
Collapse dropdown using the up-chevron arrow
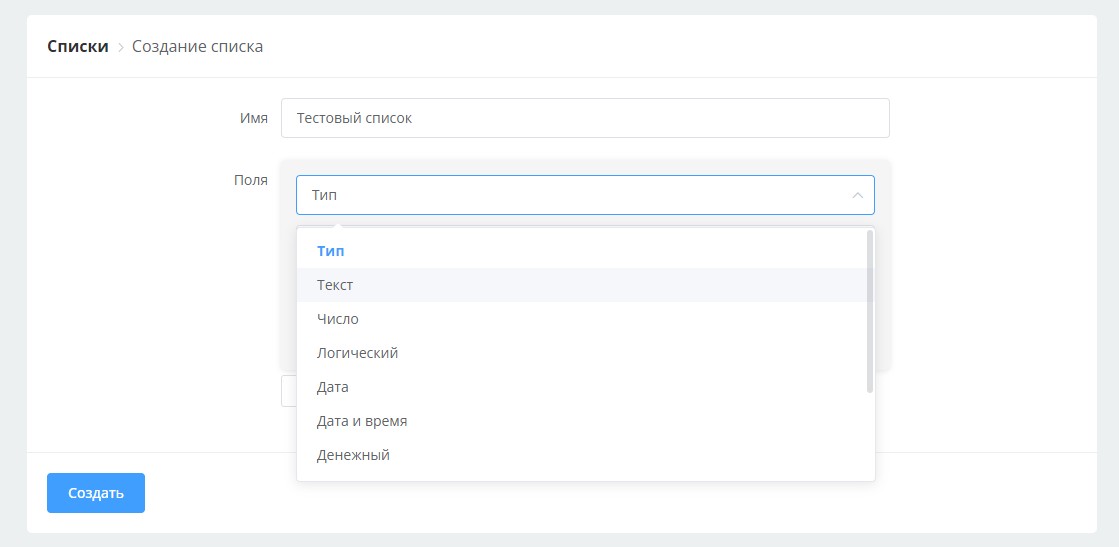857,195
